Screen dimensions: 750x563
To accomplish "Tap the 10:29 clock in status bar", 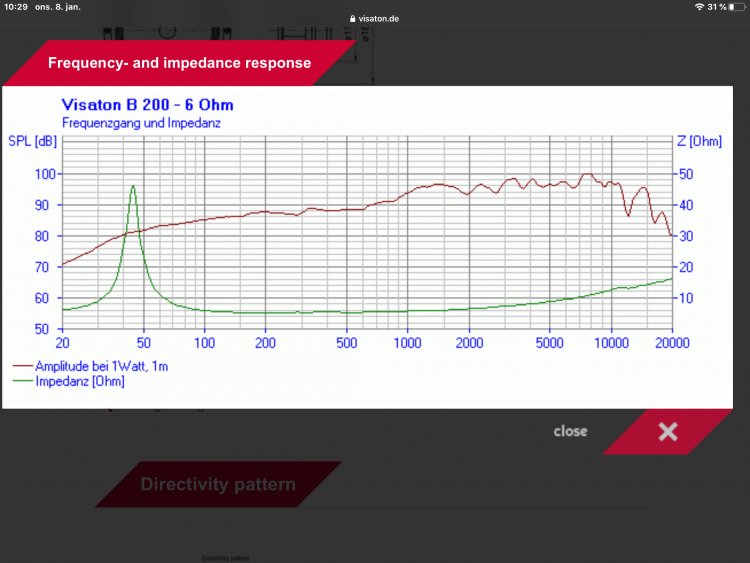I will [16, 7].
